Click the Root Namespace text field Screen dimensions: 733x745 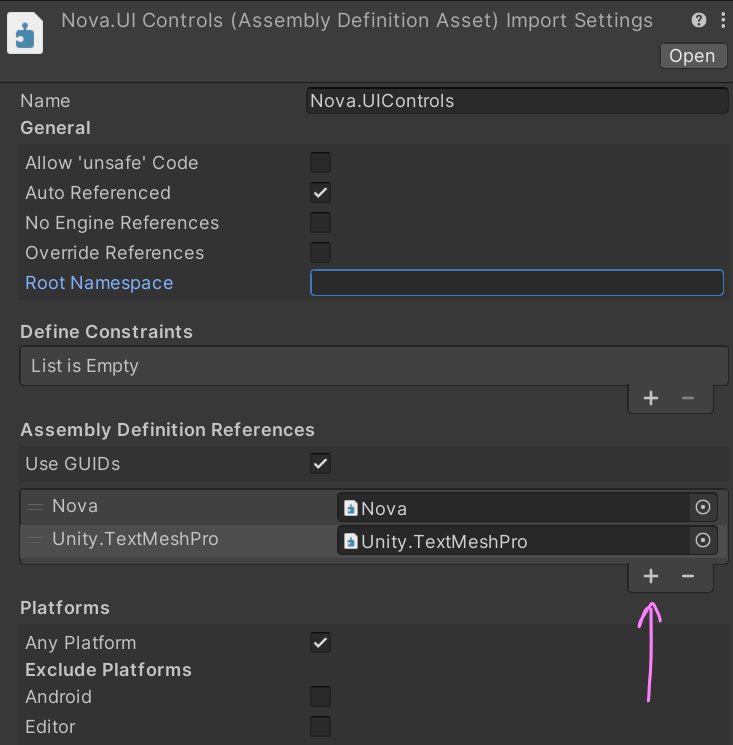517,283
